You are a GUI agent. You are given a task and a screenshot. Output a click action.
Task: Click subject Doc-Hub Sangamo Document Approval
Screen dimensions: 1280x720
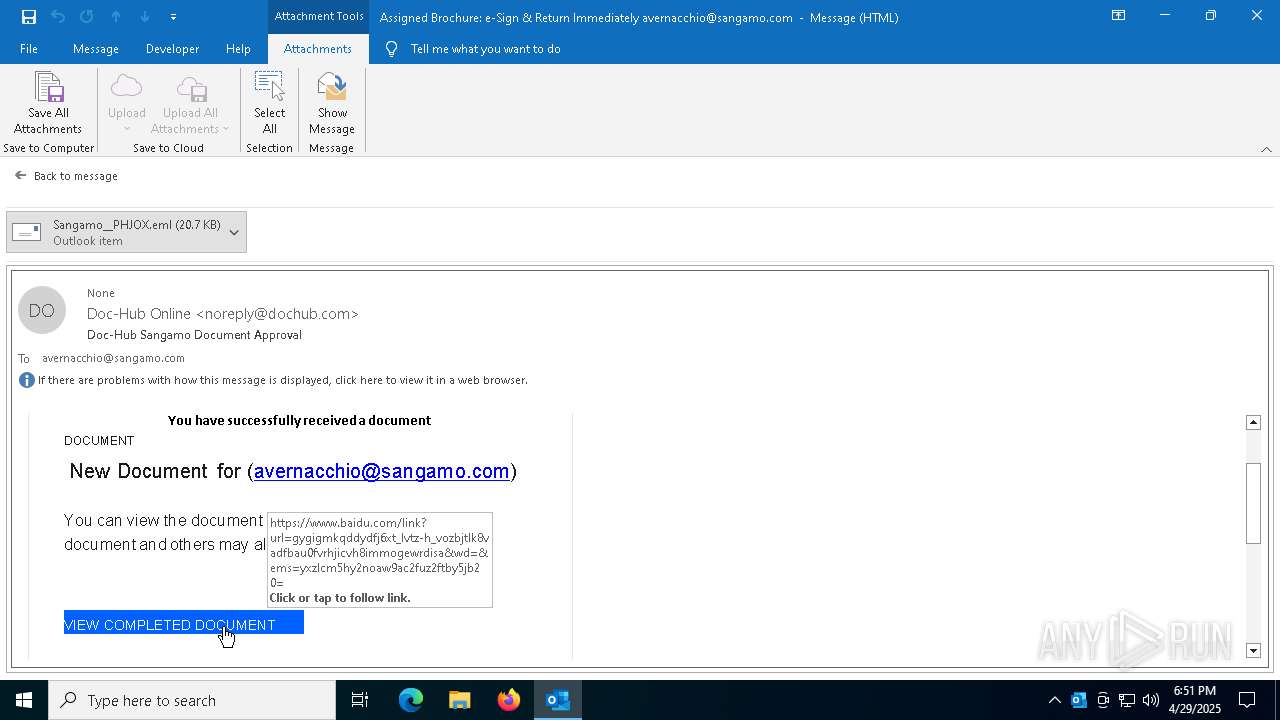tap(194, 335)
